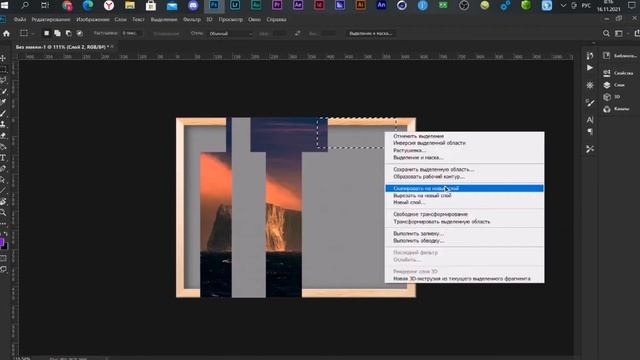
Task: Open Microsoft Edge from the taskbar
Action: (88, 6)
